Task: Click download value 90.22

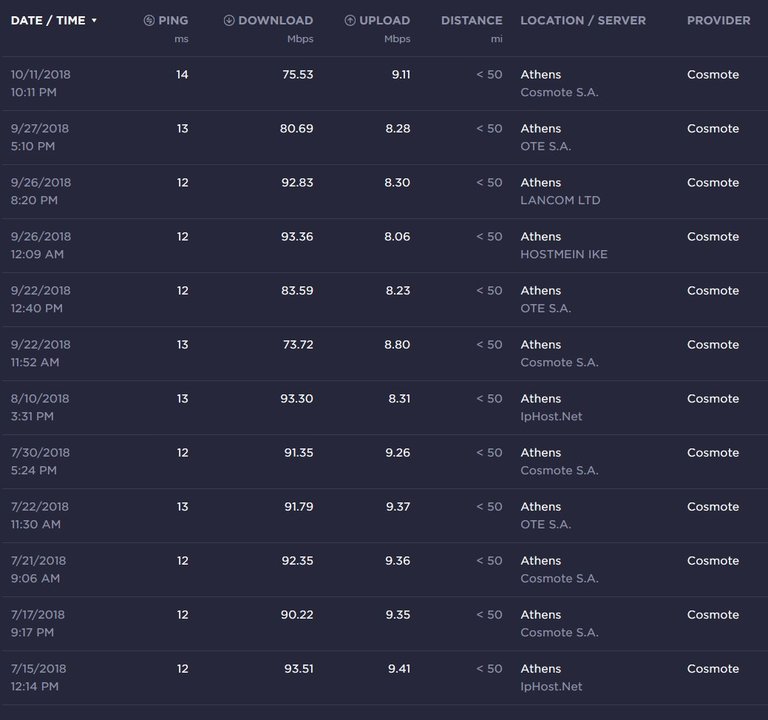Action: click(296, 615)
